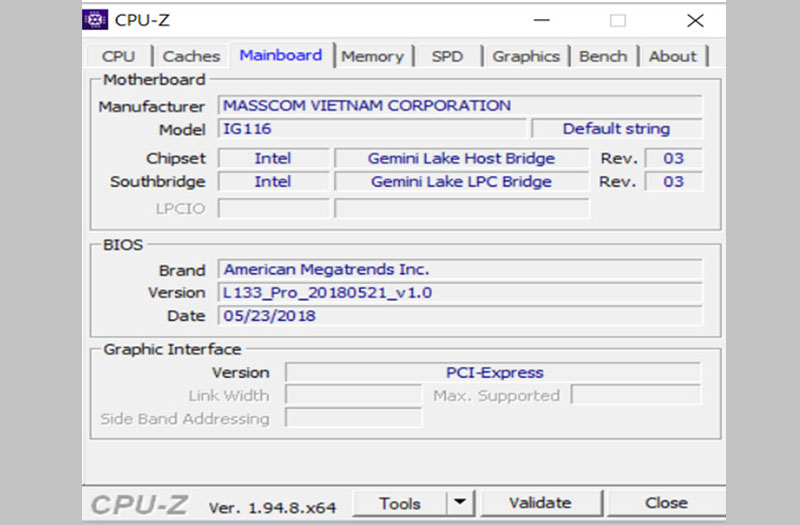800x525 pixels.
Task: Click the Southbridge Rev. 03 value
Action: tap(673, 182)
